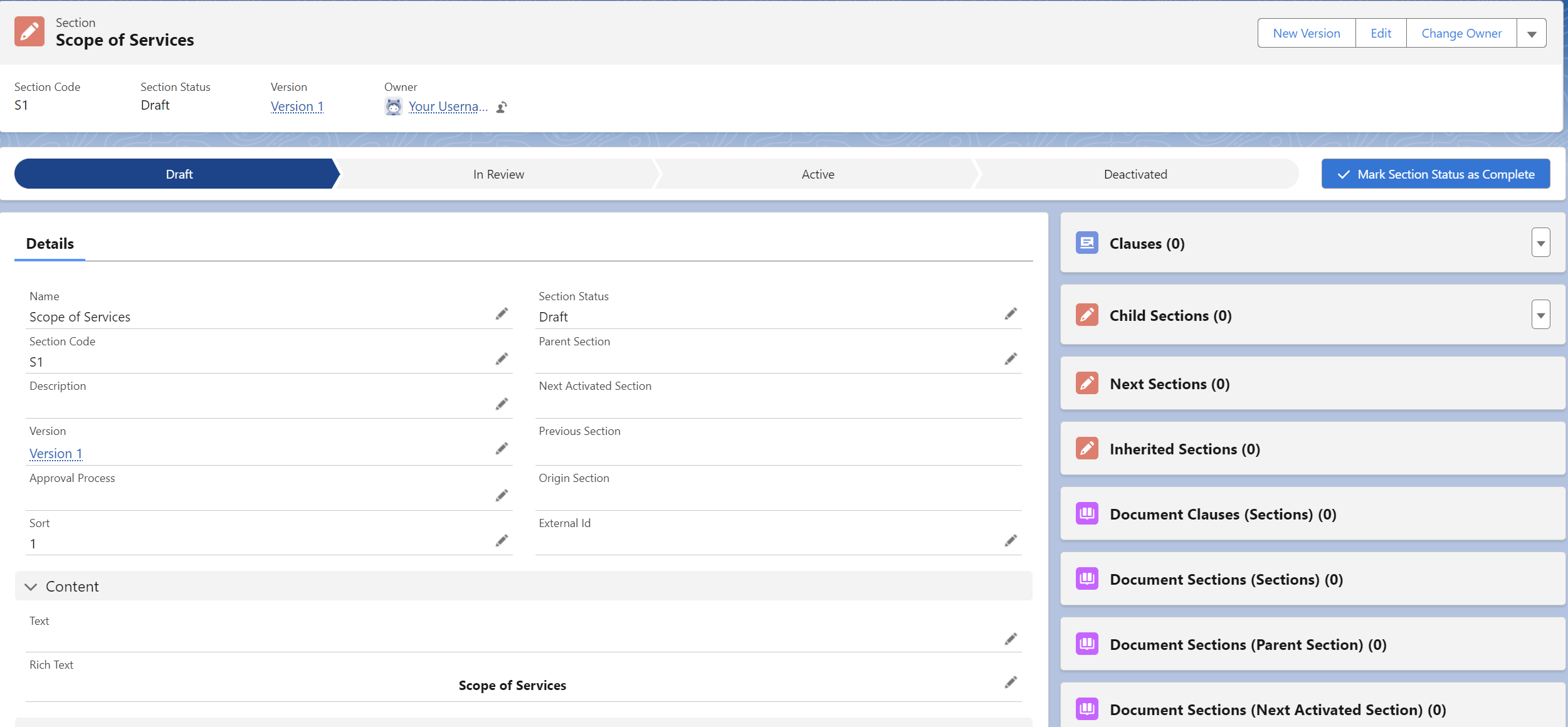The width and height of the screenshot is (1568, 727).
Task: Edit the Parent Section field using its pencil icon
Action: click(1011, 358)
